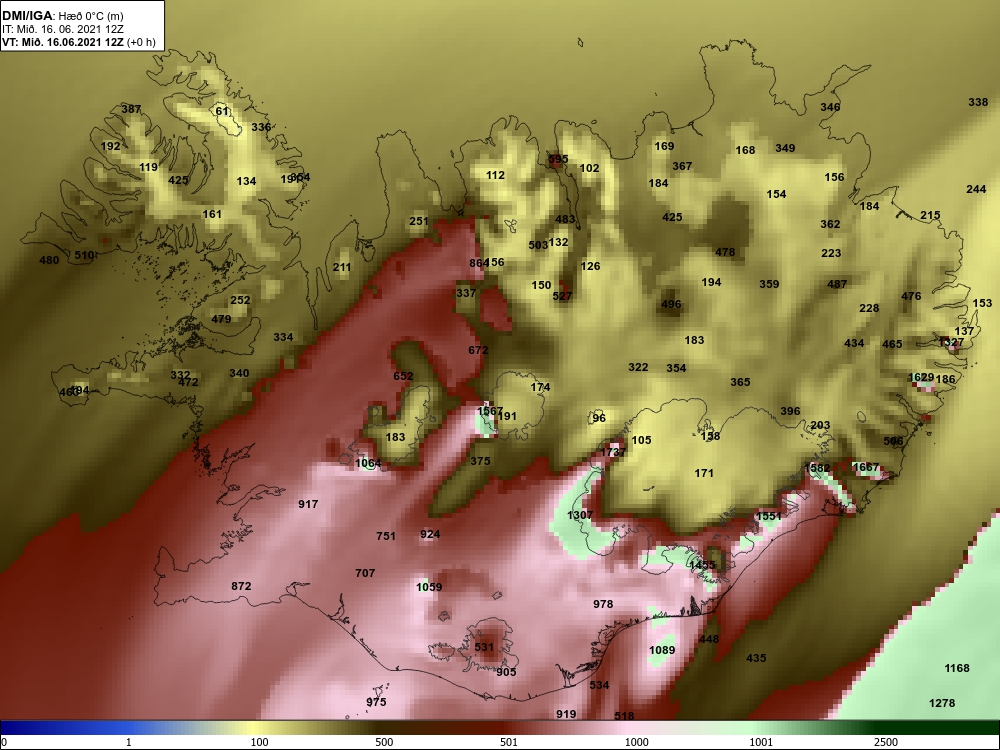Click the legend label '501'
The image size is (1000, 750).
509,742
